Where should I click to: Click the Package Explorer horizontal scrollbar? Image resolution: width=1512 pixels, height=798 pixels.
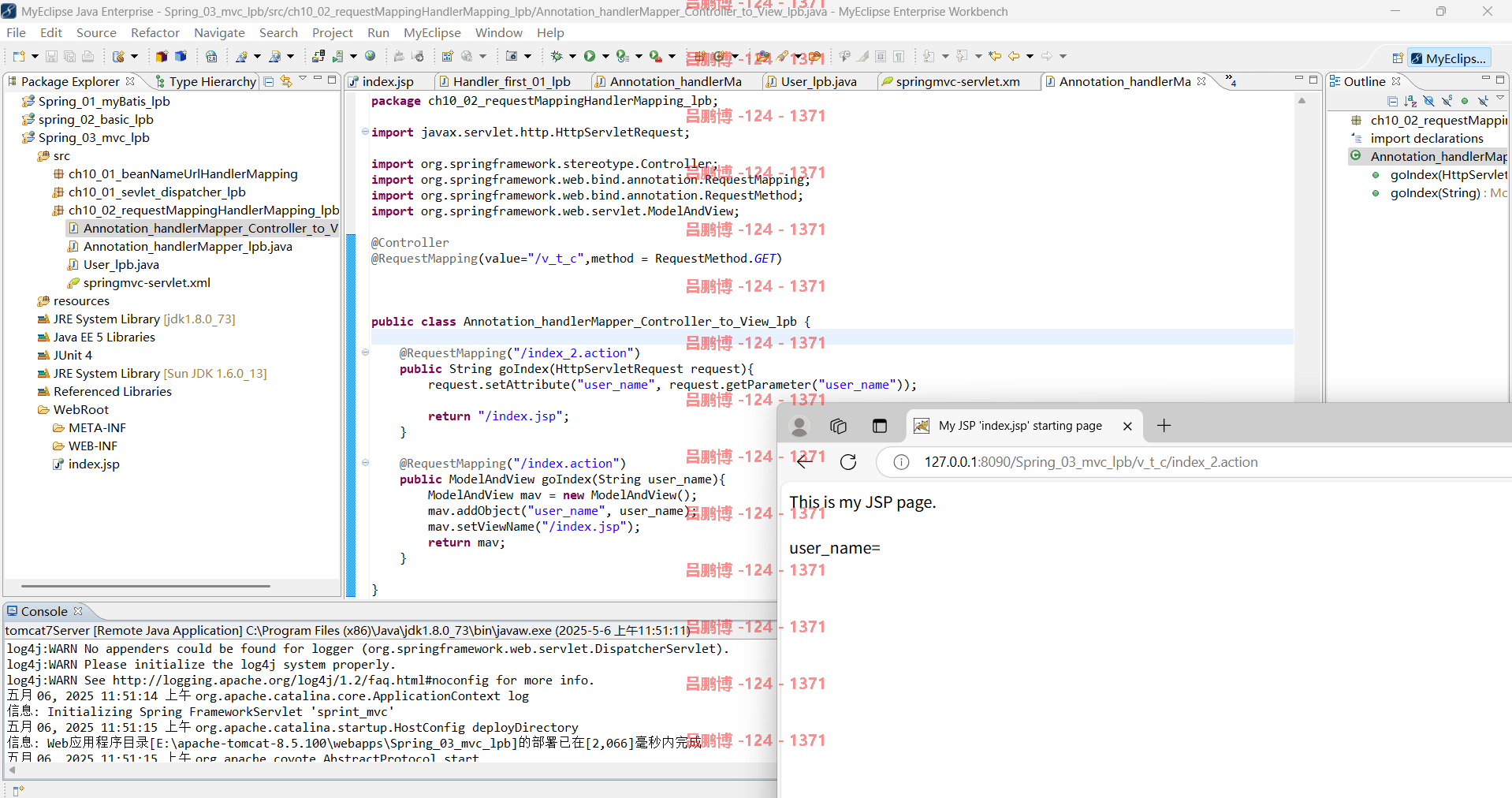click(146, 586)
